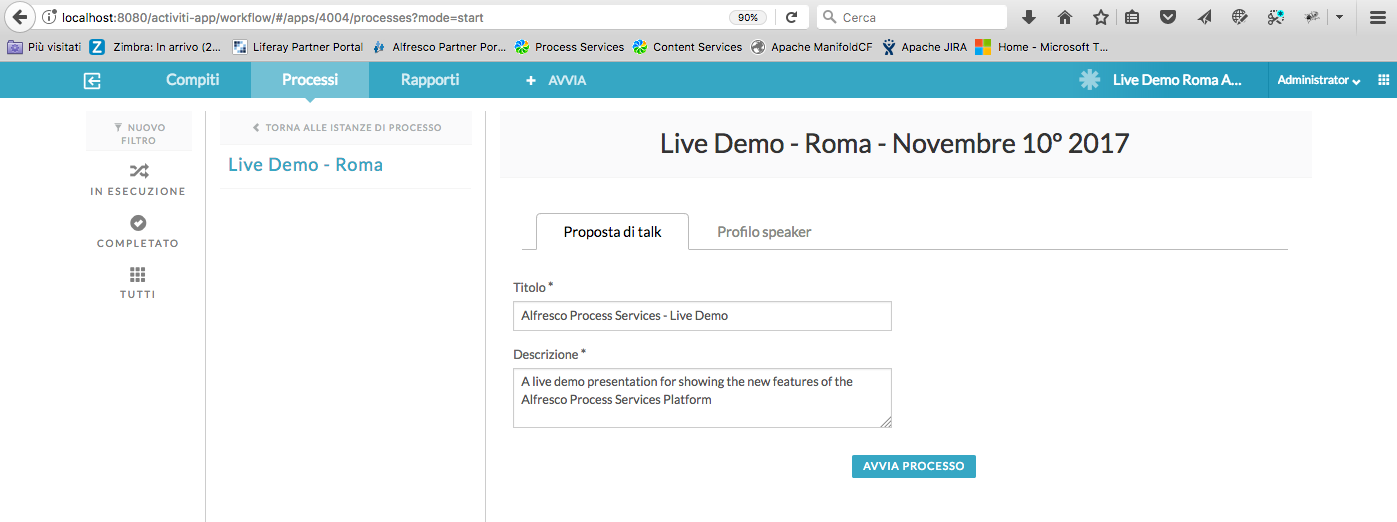The width and height of the screenshot is (1397, 522).
Task: Open the Home - Microsoft T... bookmark
Action: click(x=1042, y=47)
